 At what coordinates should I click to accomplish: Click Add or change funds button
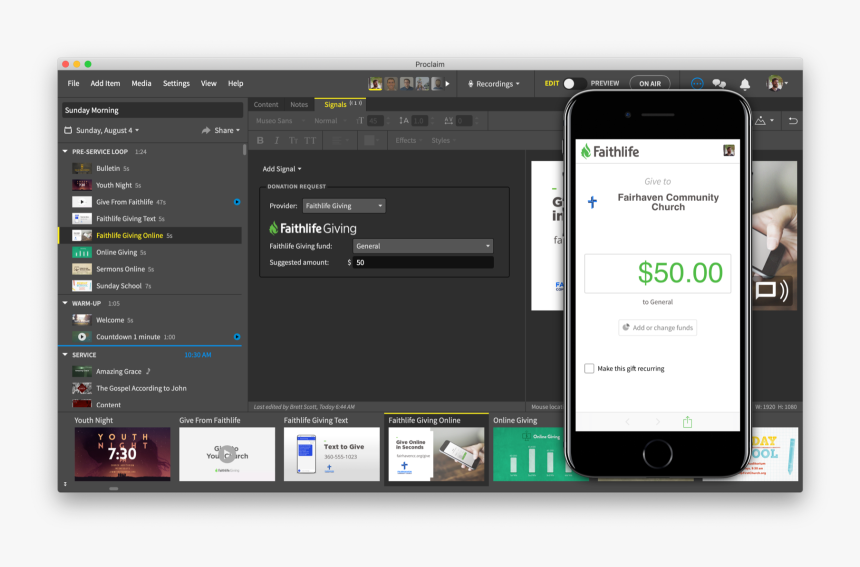point(658,327)
